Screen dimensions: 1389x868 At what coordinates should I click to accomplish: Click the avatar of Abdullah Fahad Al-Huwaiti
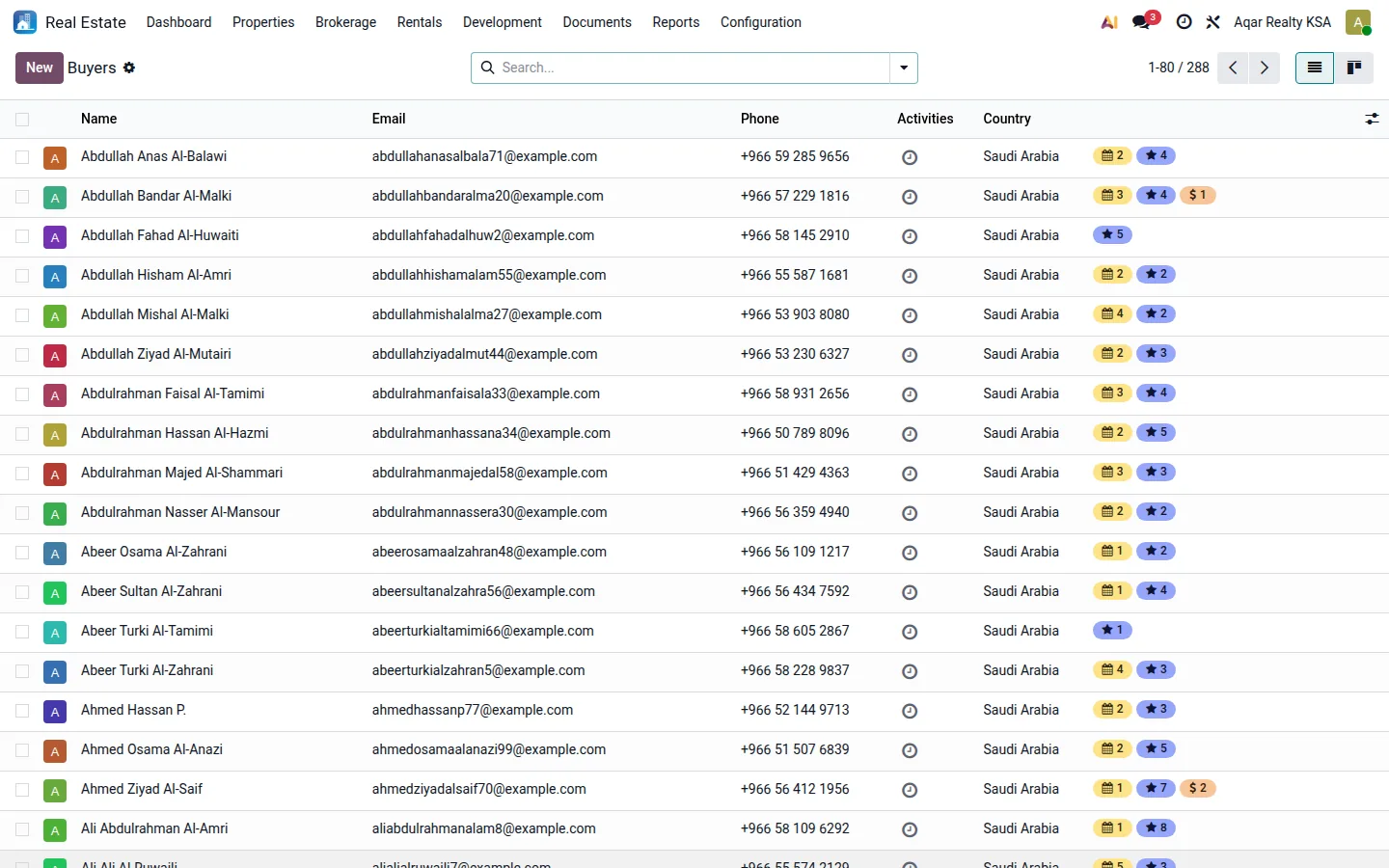tap(55, 236)
